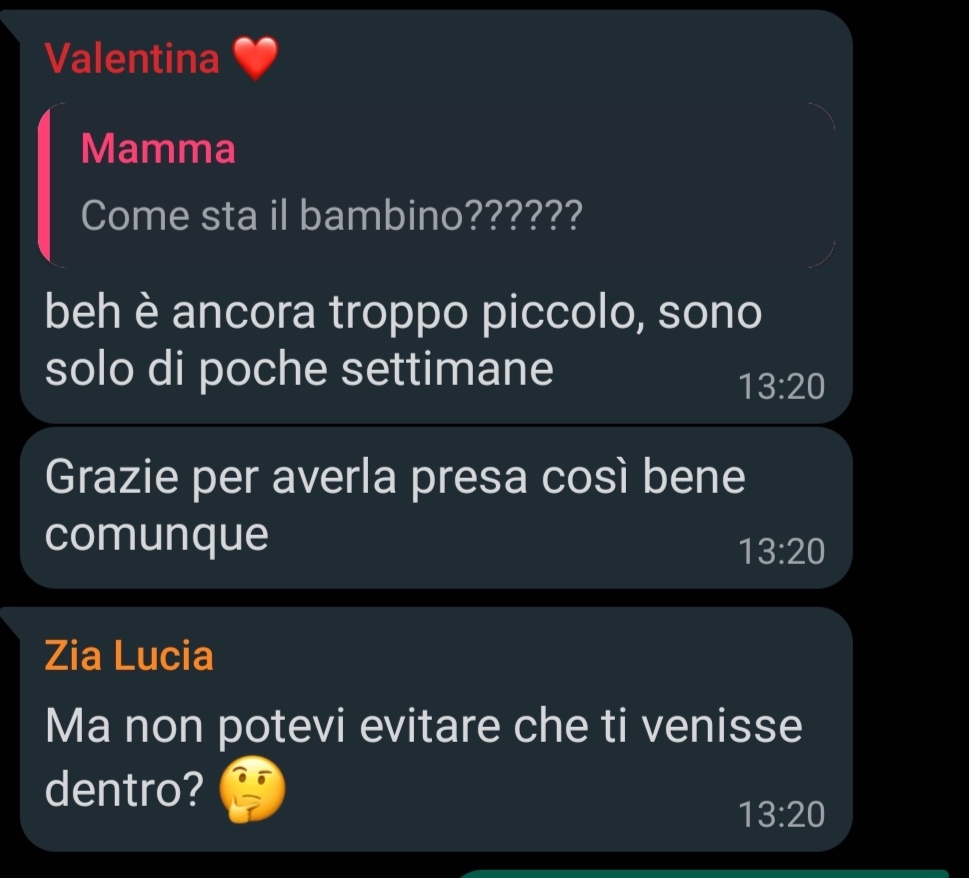Click the thinking face emoji
The height and width of the screenshot is (878, 969).
pos(253,789)
